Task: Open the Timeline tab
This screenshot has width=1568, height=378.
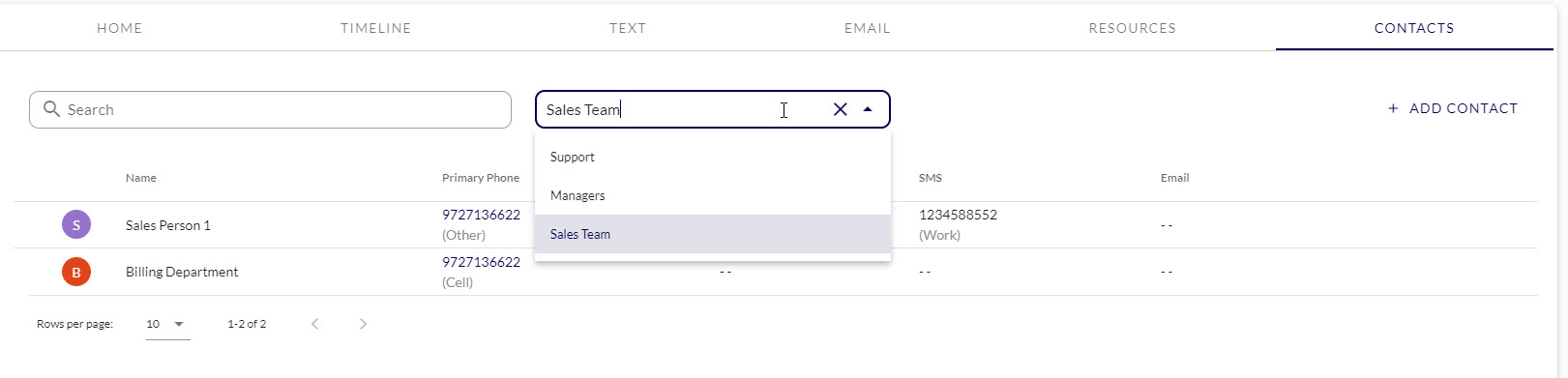Action: coord(376,28)
